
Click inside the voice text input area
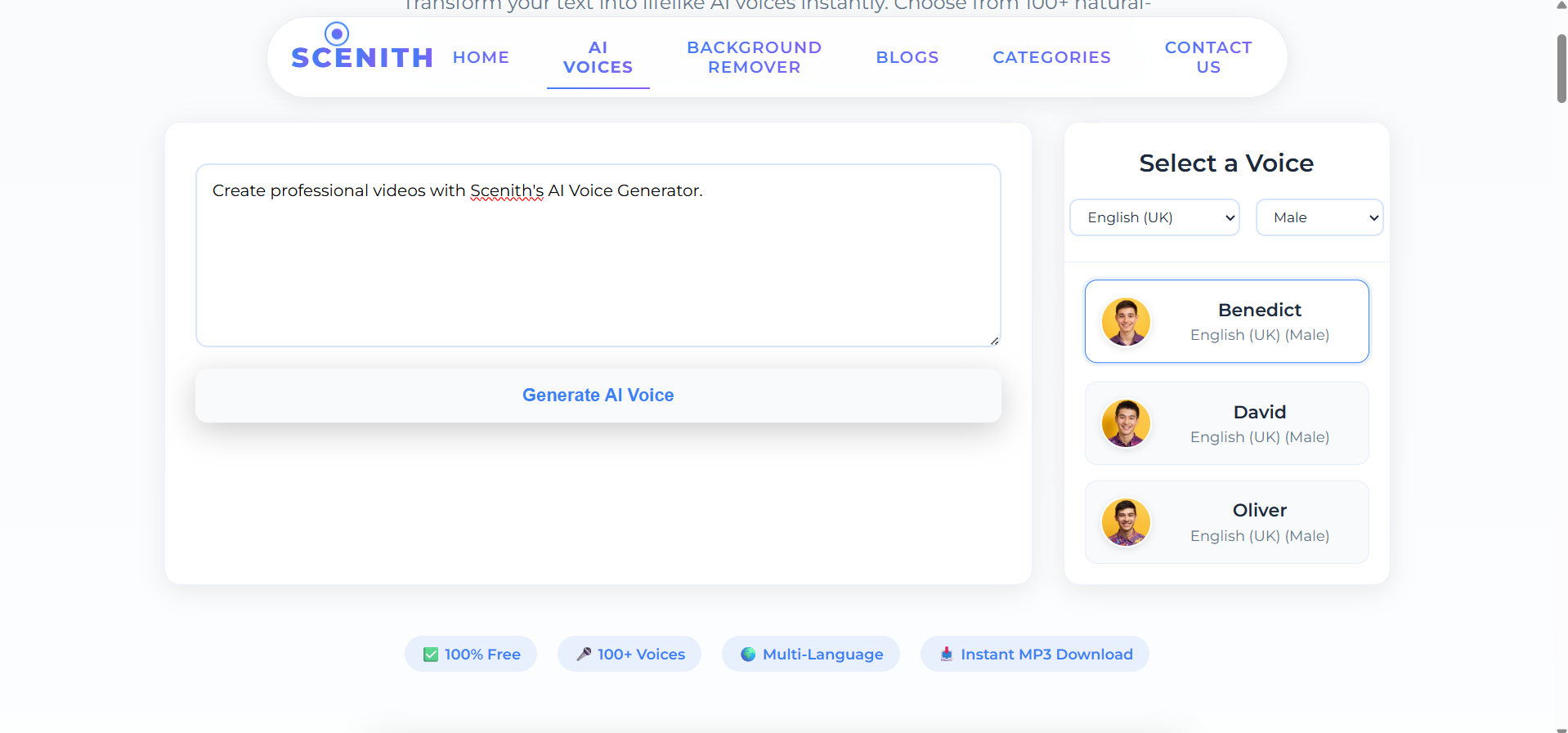click(598, 255)
